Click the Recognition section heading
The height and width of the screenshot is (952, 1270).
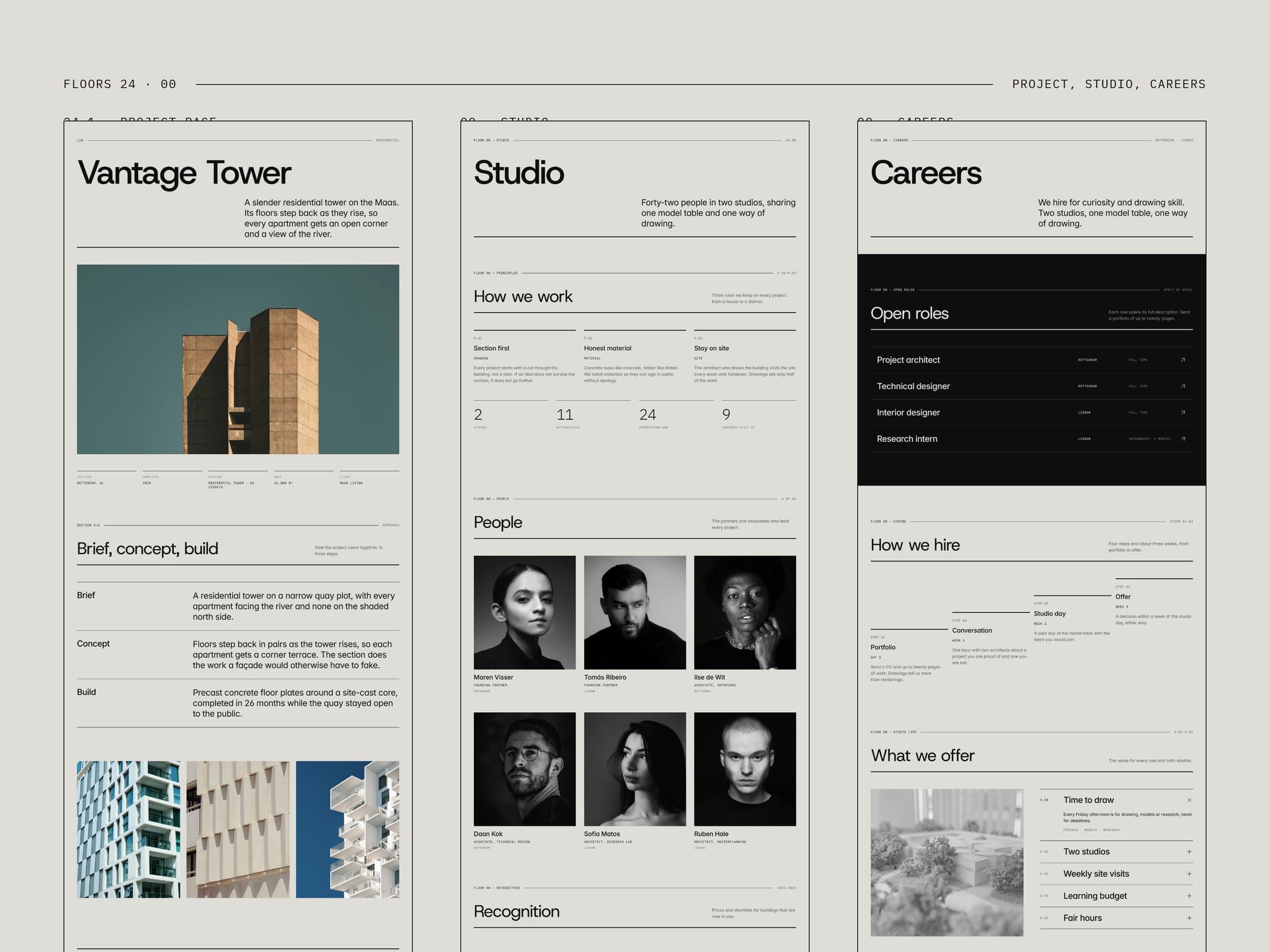tap(517, 912)
